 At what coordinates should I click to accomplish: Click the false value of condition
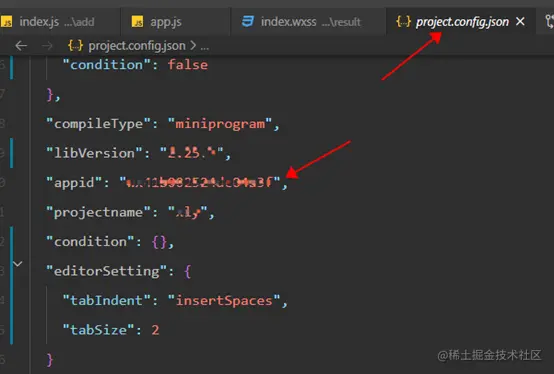[x=188, y=65]
